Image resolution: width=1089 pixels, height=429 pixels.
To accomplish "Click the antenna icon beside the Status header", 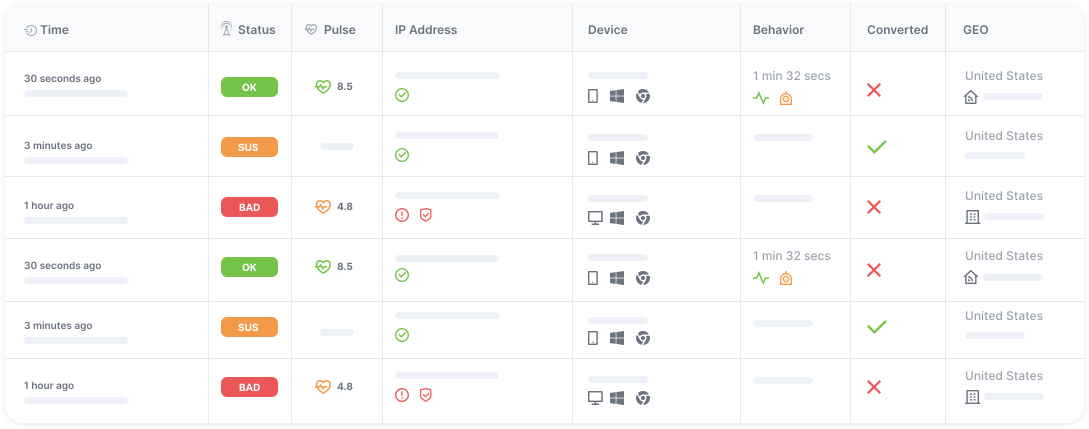I will point(226,30).
